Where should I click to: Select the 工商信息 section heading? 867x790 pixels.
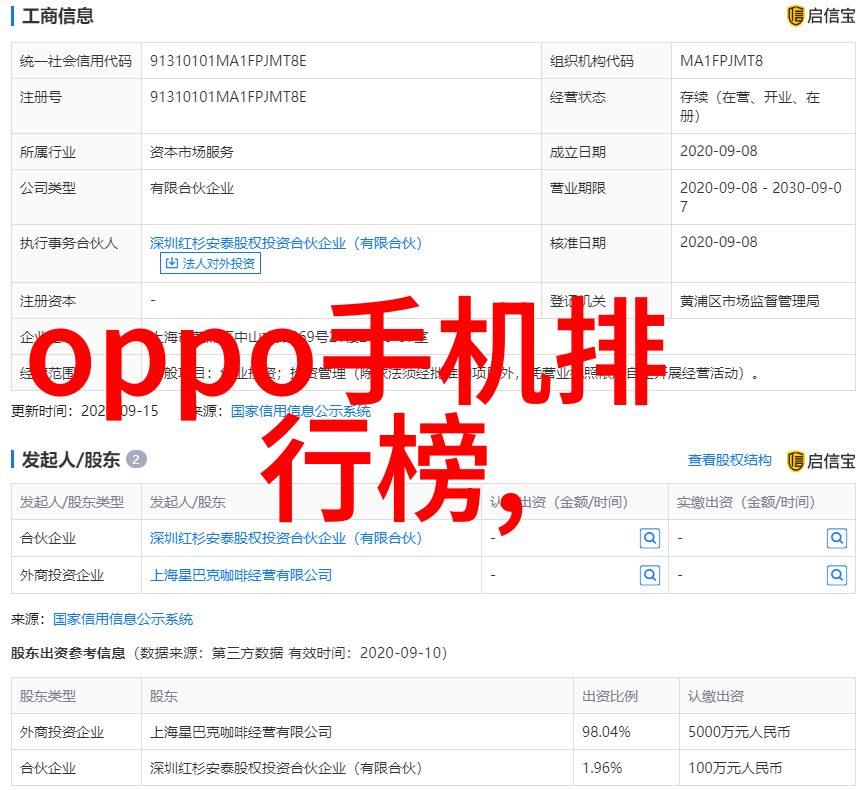58,16
